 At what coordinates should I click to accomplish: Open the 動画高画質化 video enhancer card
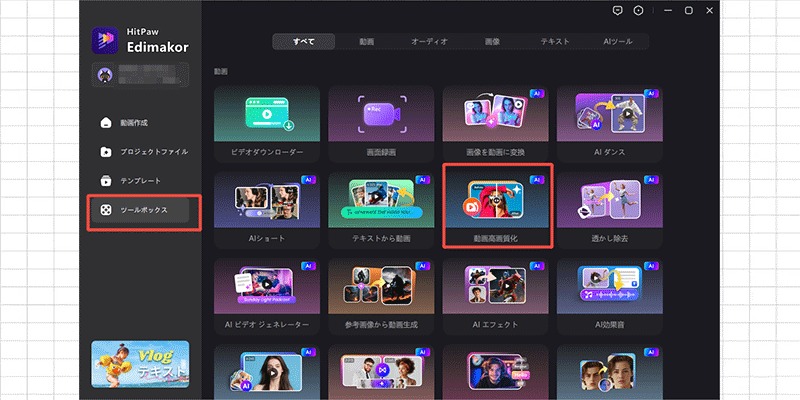coord(497,207)
